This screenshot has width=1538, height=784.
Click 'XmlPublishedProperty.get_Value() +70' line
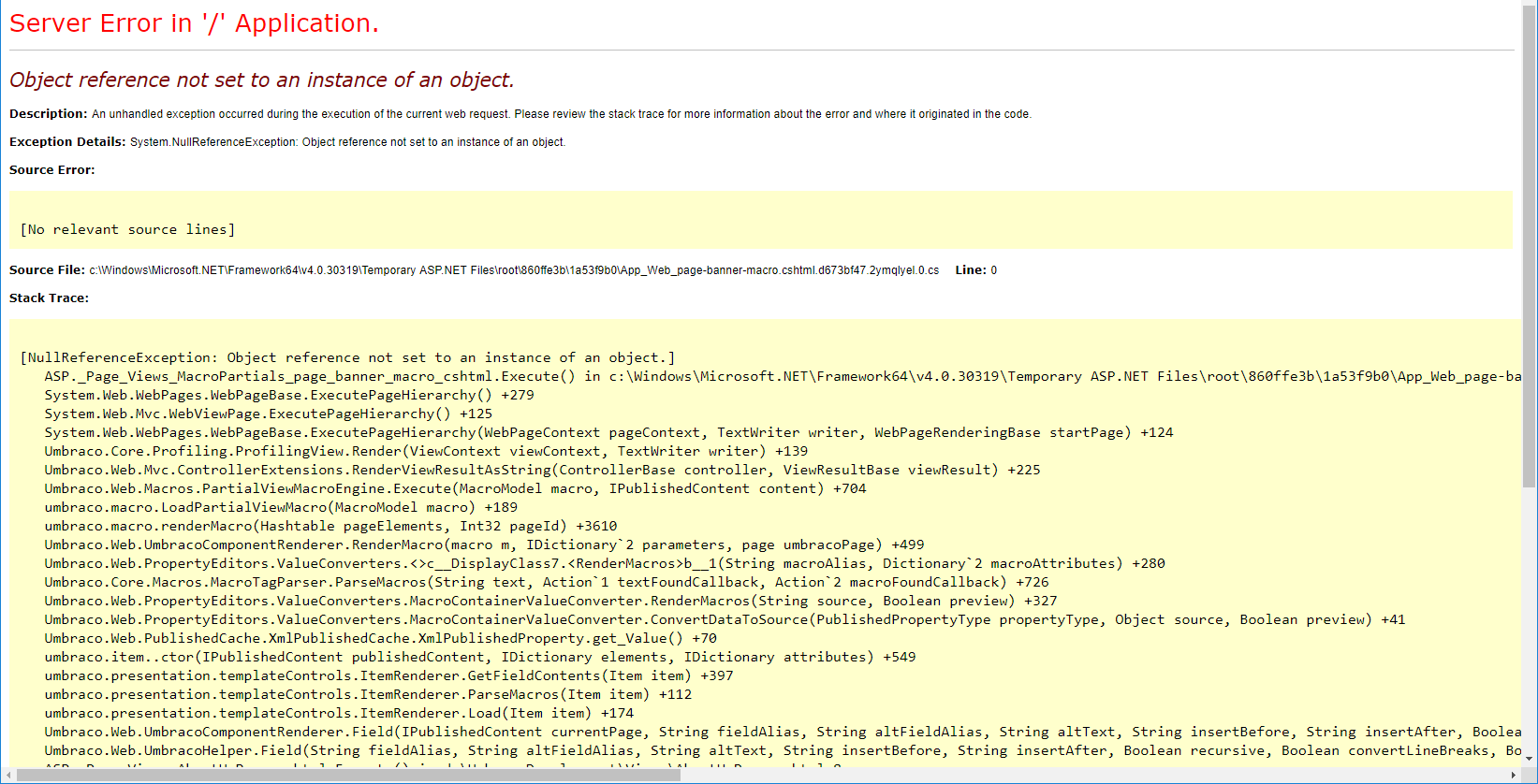click(x=380, y=638)
